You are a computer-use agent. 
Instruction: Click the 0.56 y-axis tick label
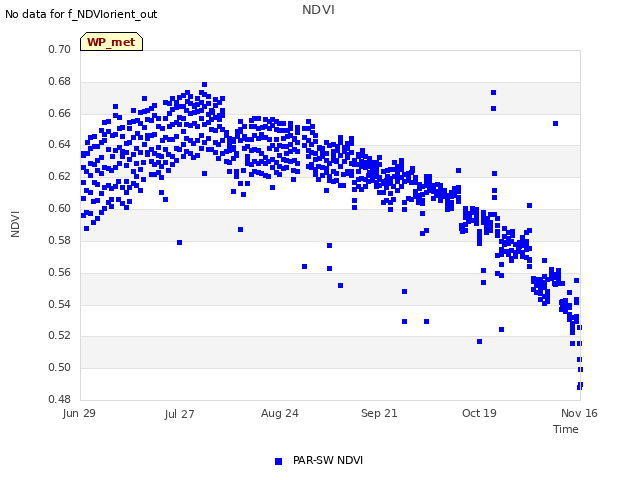(60, 272)
